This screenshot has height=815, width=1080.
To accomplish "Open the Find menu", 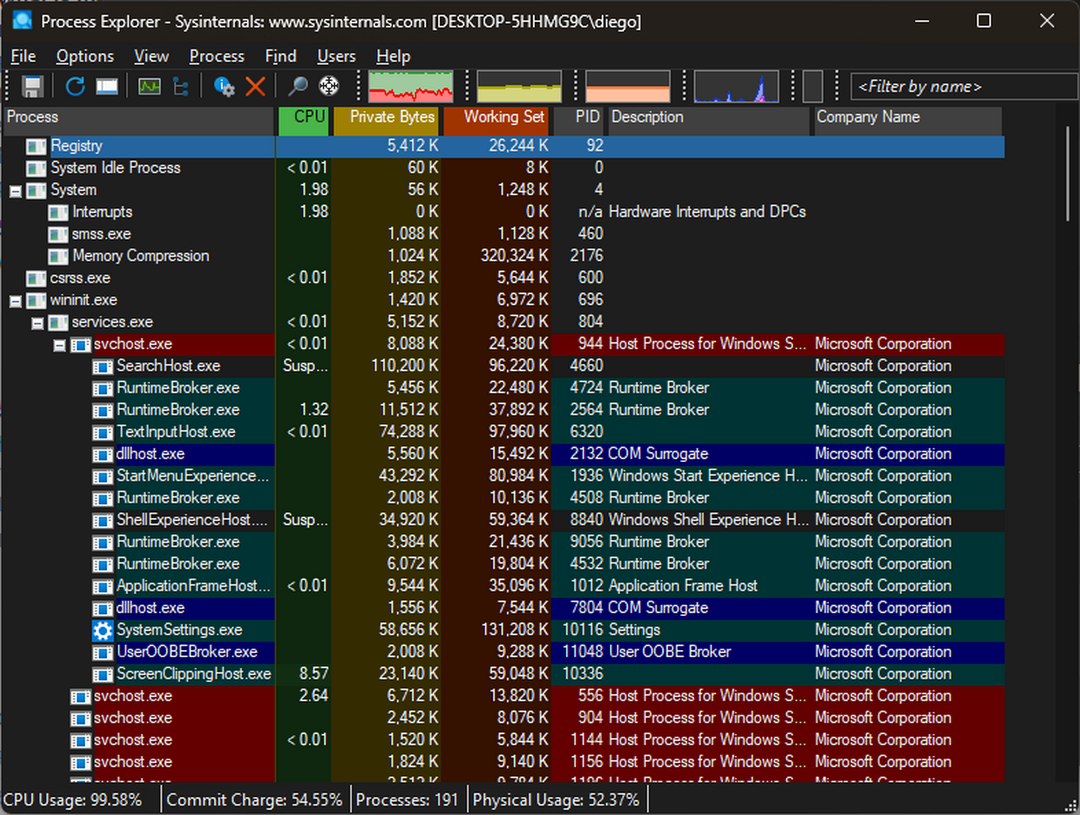I will pos(280,56).
